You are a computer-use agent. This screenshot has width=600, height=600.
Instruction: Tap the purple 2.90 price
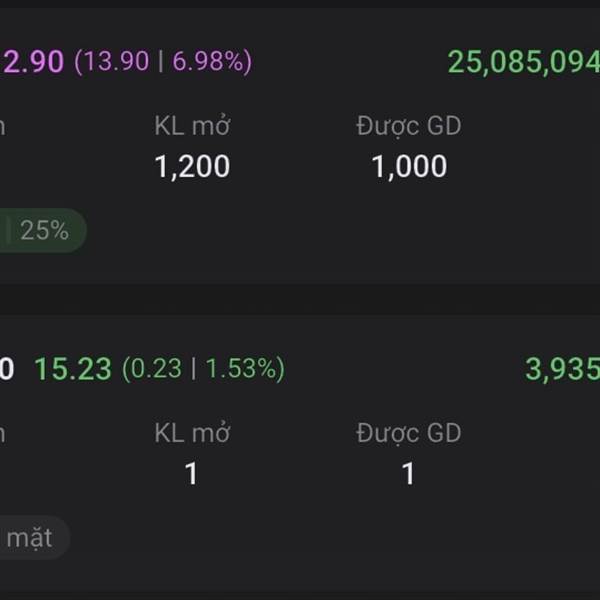point(34,62)
